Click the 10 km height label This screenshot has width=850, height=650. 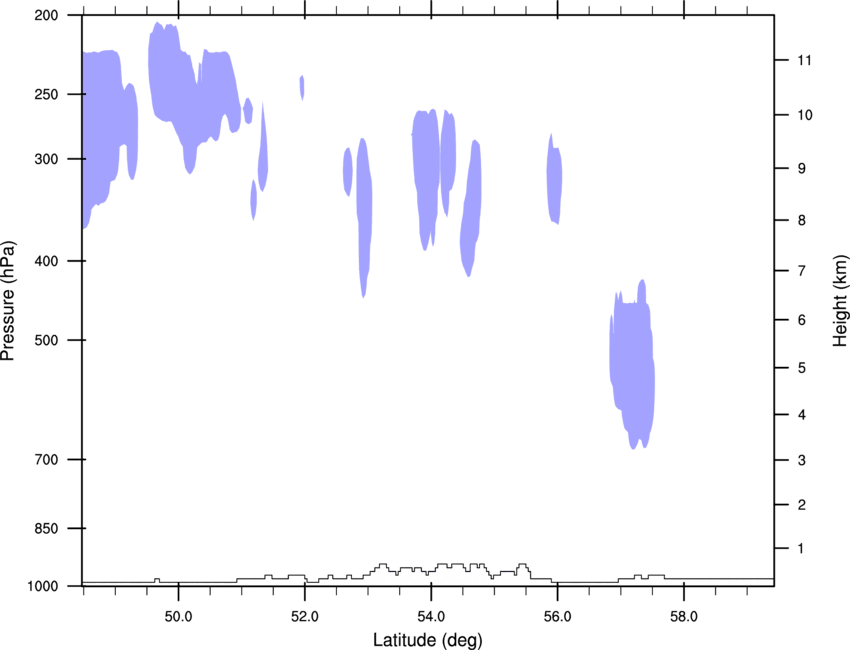click(x=805, y=115)
